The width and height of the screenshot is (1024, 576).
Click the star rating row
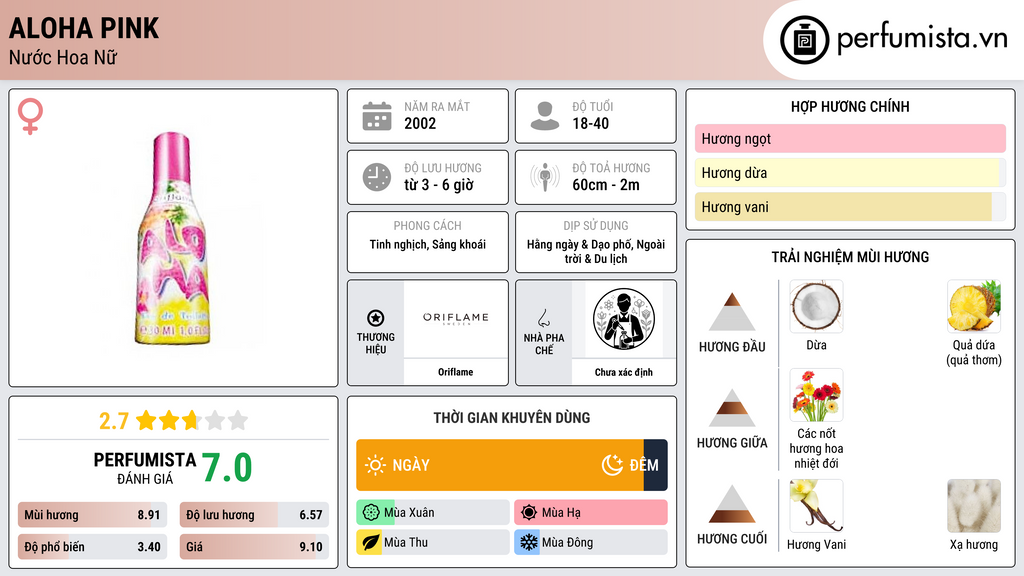click(192, 420)
